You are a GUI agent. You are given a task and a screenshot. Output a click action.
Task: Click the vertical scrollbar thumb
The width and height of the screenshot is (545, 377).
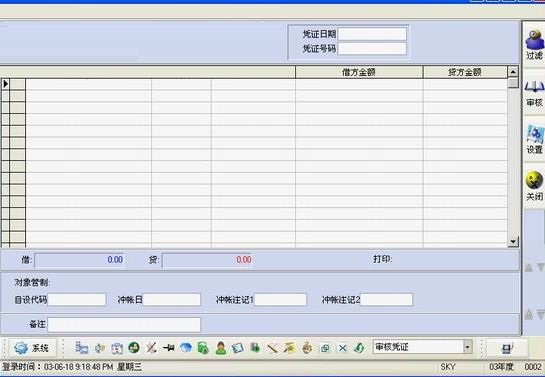click(513, 83)
